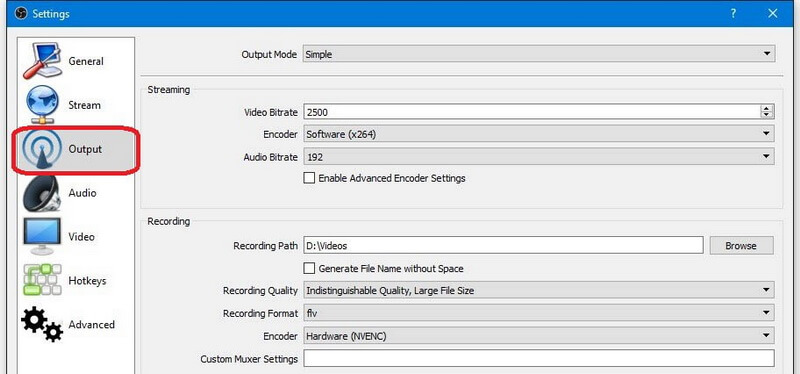
Task: Open the streaming Encoder Software (x264) dropdown
Action: (539, 134)
